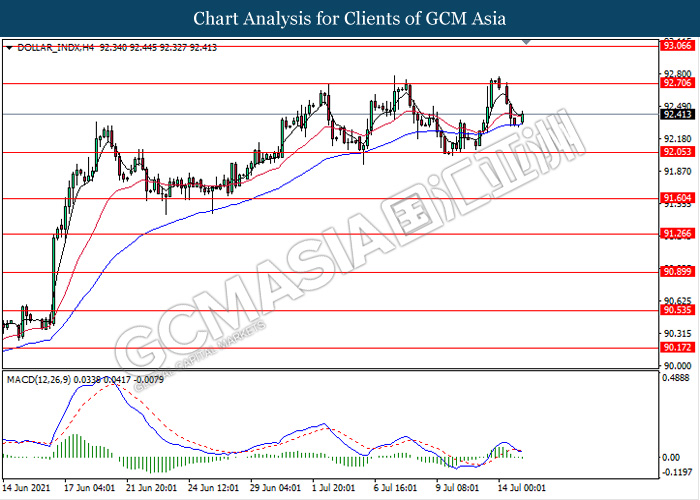Viewport: 700px width, 500px height.
Task: Select the 92.053 support price label
Action: [x=677, y=152]
